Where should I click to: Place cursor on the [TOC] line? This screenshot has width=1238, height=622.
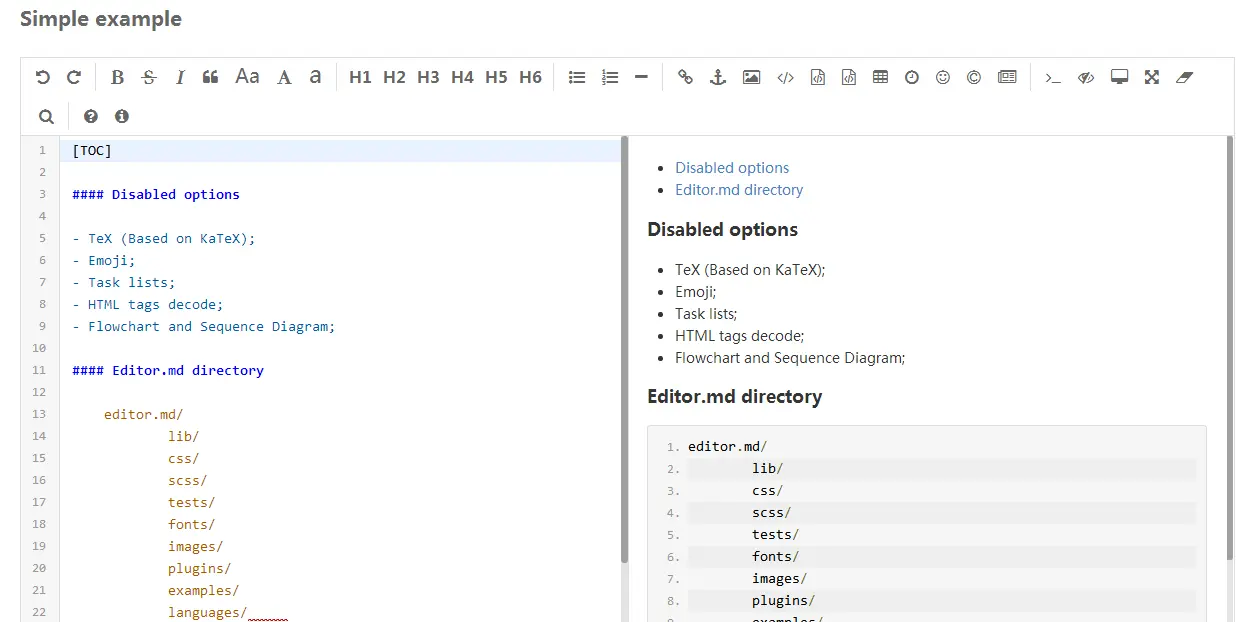pyautogui.click(x=340, y=151)
